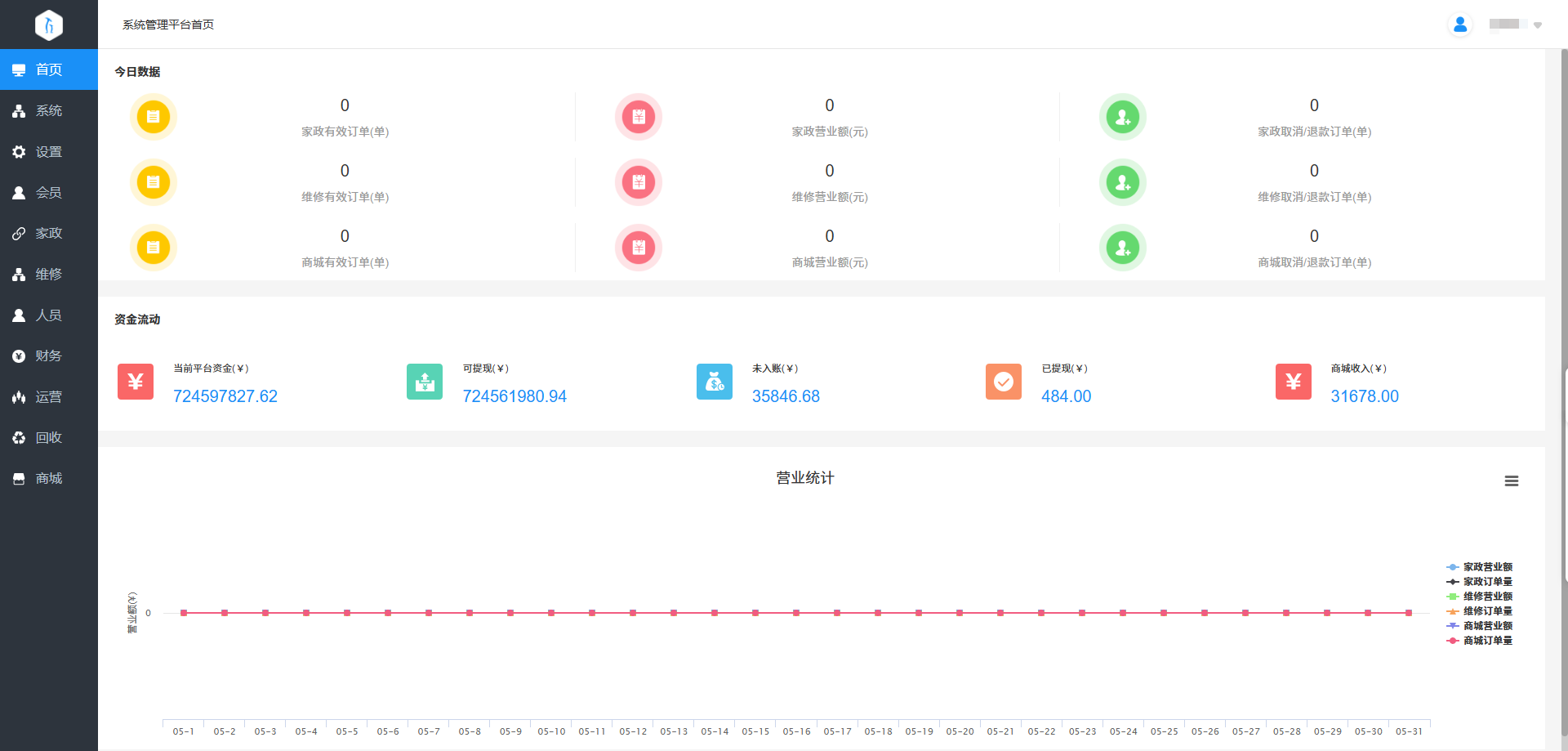The height and width of the screenshot is (751, 1568).
Task: Expand the username dropdown arrow
Action: 1538,25
